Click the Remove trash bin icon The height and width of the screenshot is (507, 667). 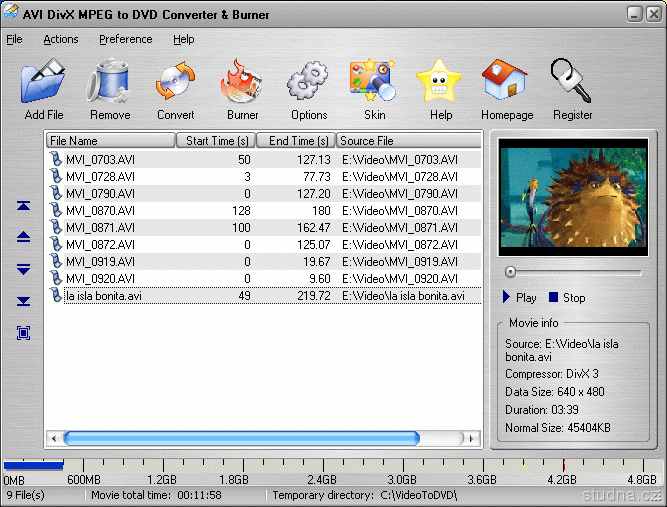click(110, 83)
